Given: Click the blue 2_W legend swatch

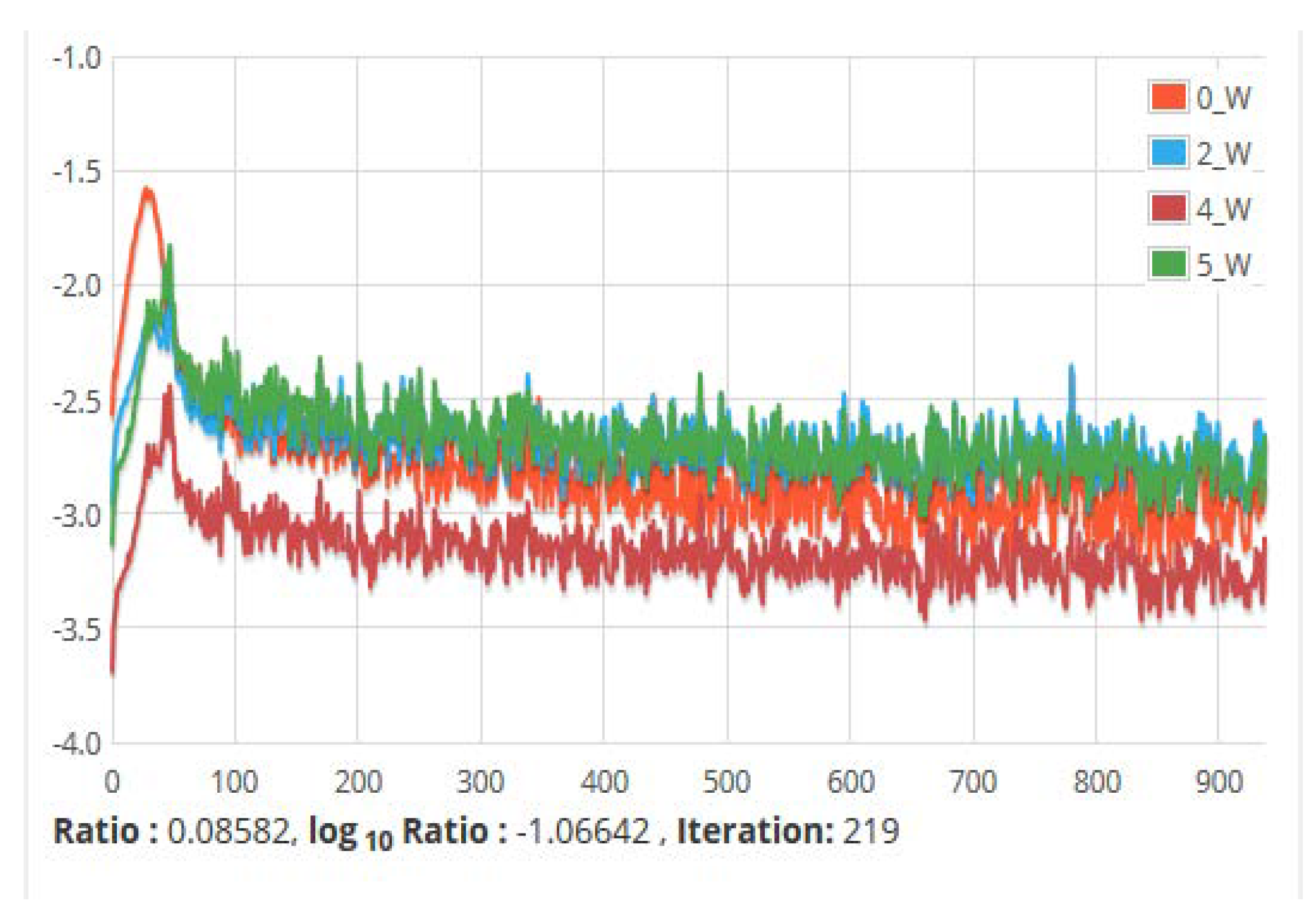Looking at the screenshot, I should (x=1168, y=152).
